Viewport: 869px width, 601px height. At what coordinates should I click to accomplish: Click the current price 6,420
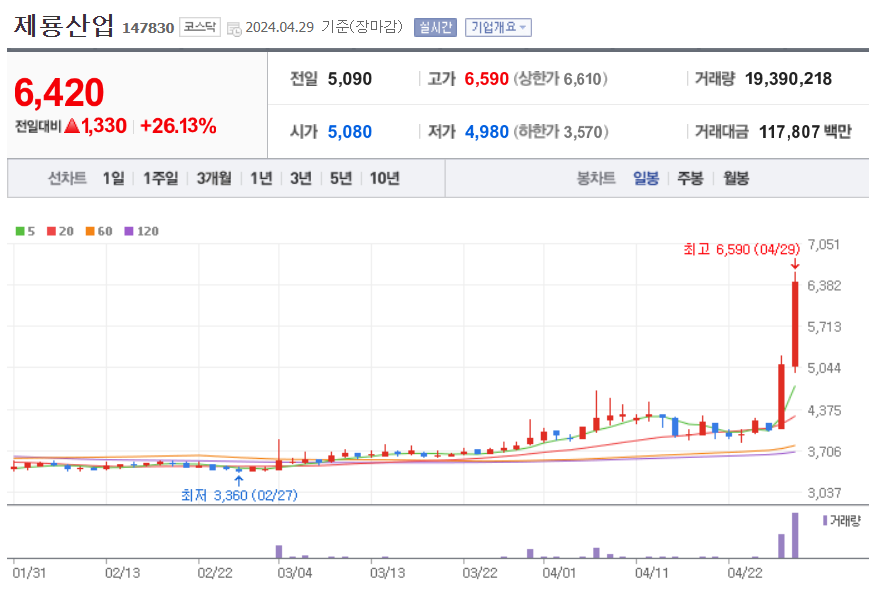point(59,92)
